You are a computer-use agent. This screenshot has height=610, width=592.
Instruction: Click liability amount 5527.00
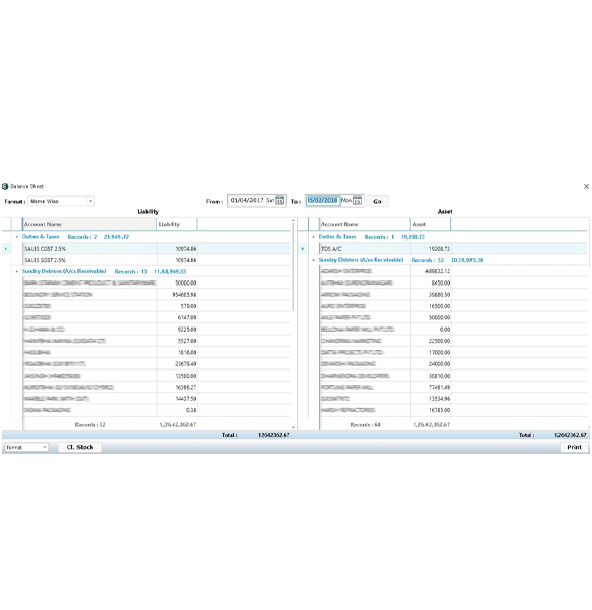point(187,341)
